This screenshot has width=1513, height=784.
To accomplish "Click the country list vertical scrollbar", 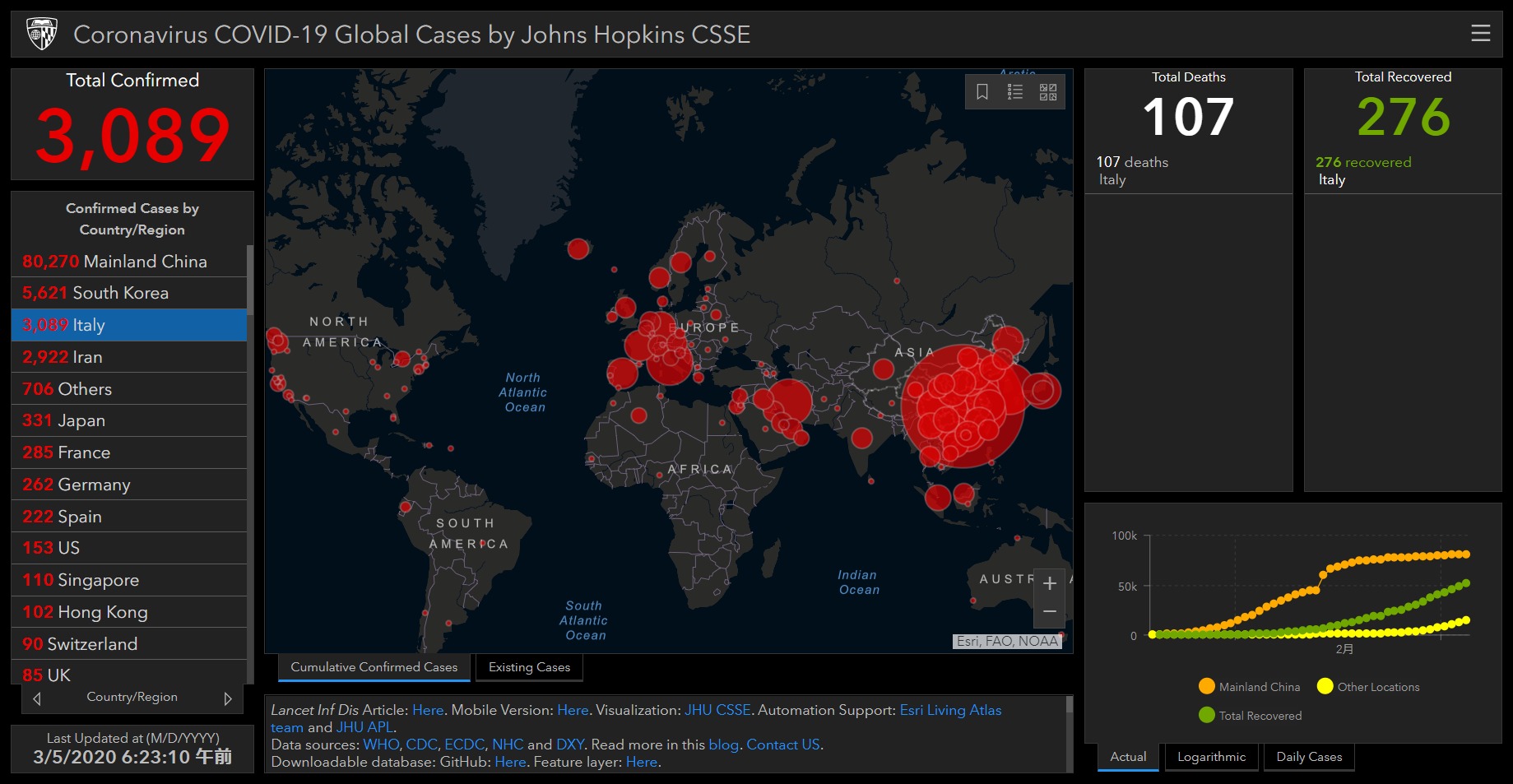I will tap(250, 411).
